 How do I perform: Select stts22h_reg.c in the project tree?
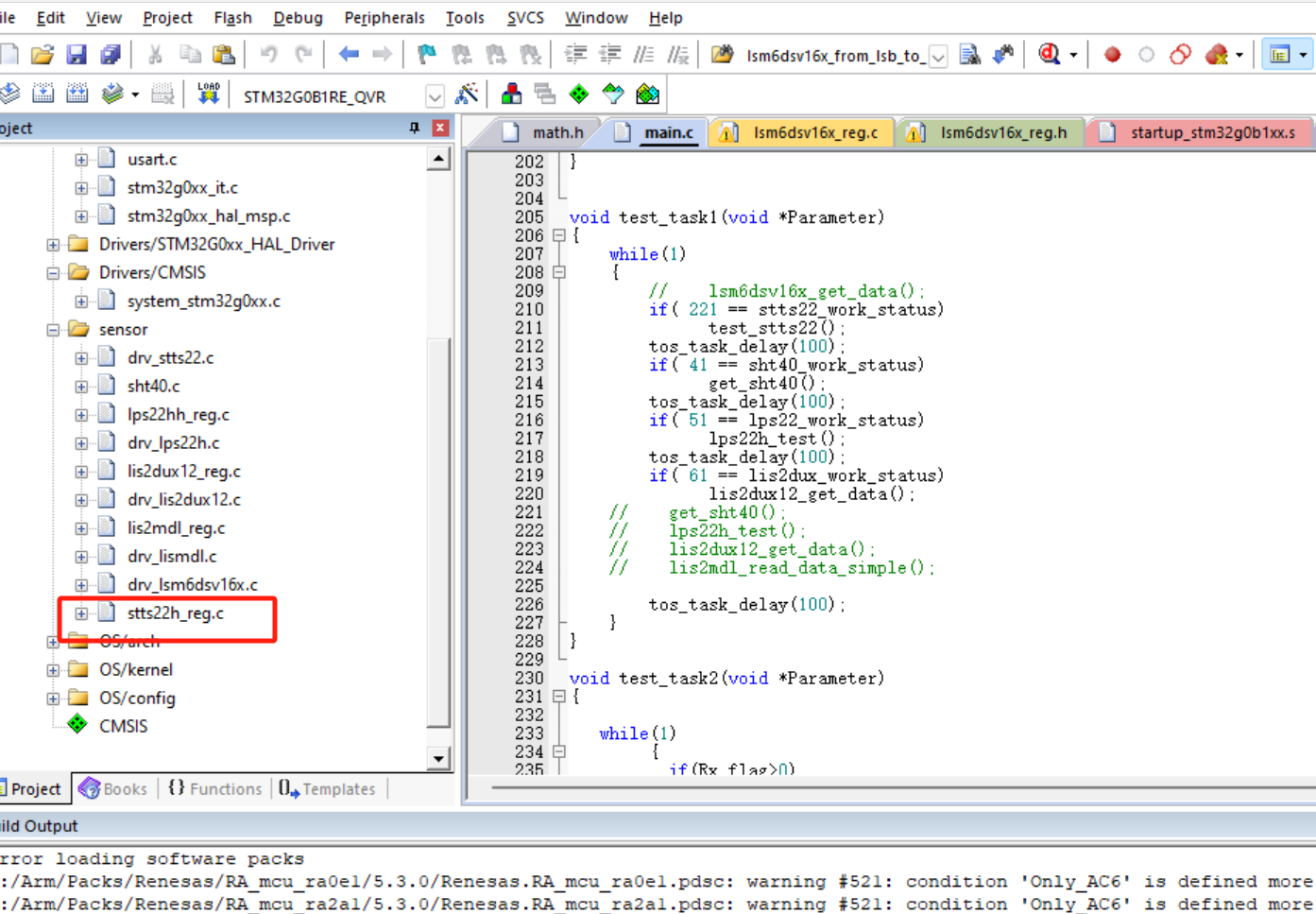point(176,613)
